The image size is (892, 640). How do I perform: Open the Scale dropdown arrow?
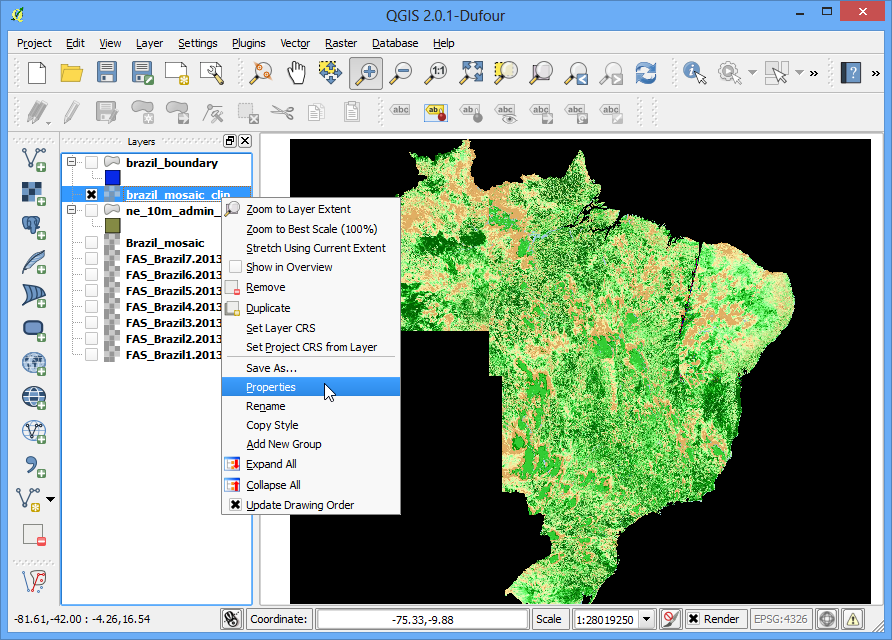click(x=646, y=619)
